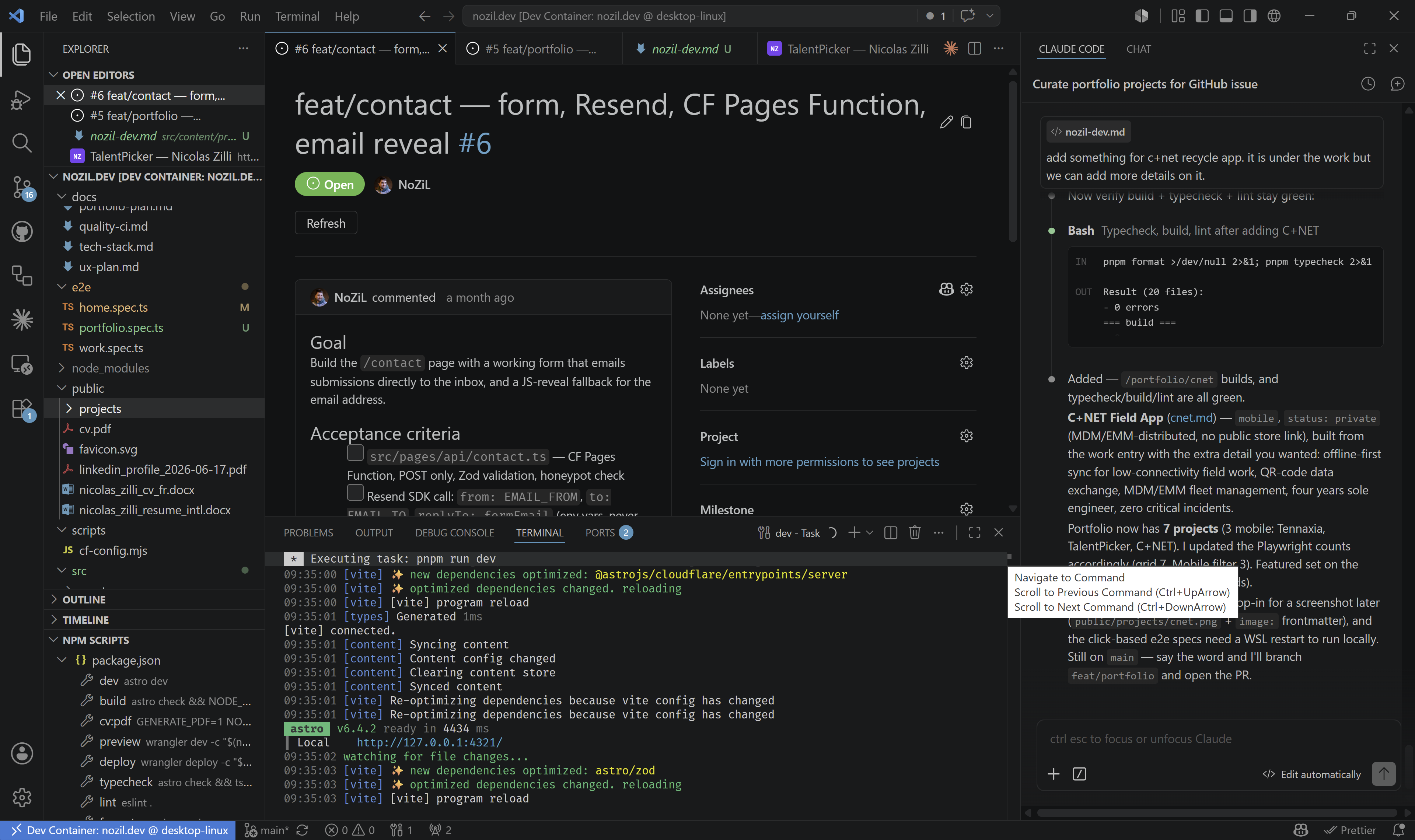Image resolution: width=1415 pixels, height=840 pixels.
Task: Expand the node_modules folder
Action: pyautogui.click(x=154, y=368)
